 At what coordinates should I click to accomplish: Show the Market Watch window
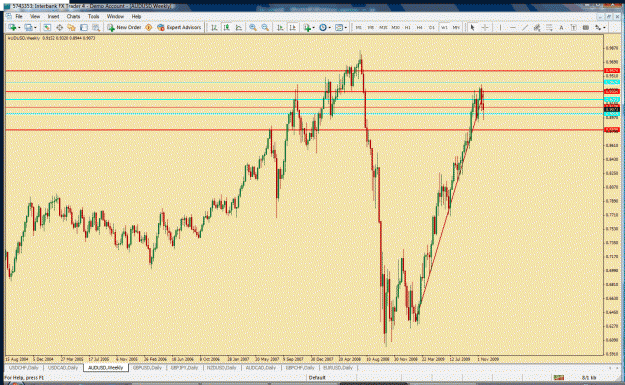[47, 28]
